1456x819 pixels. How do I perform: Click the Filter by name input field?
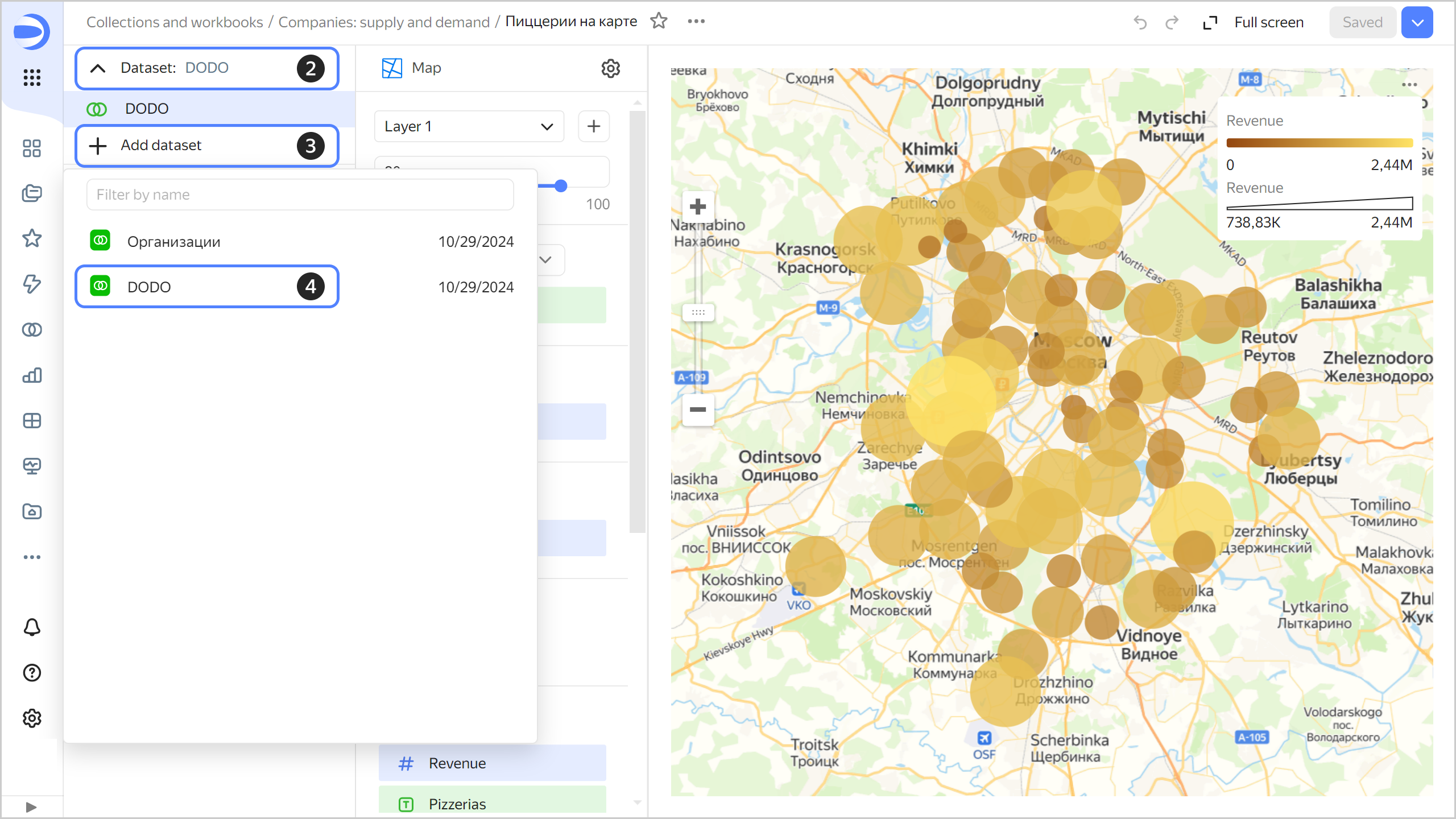click(299, 194)
